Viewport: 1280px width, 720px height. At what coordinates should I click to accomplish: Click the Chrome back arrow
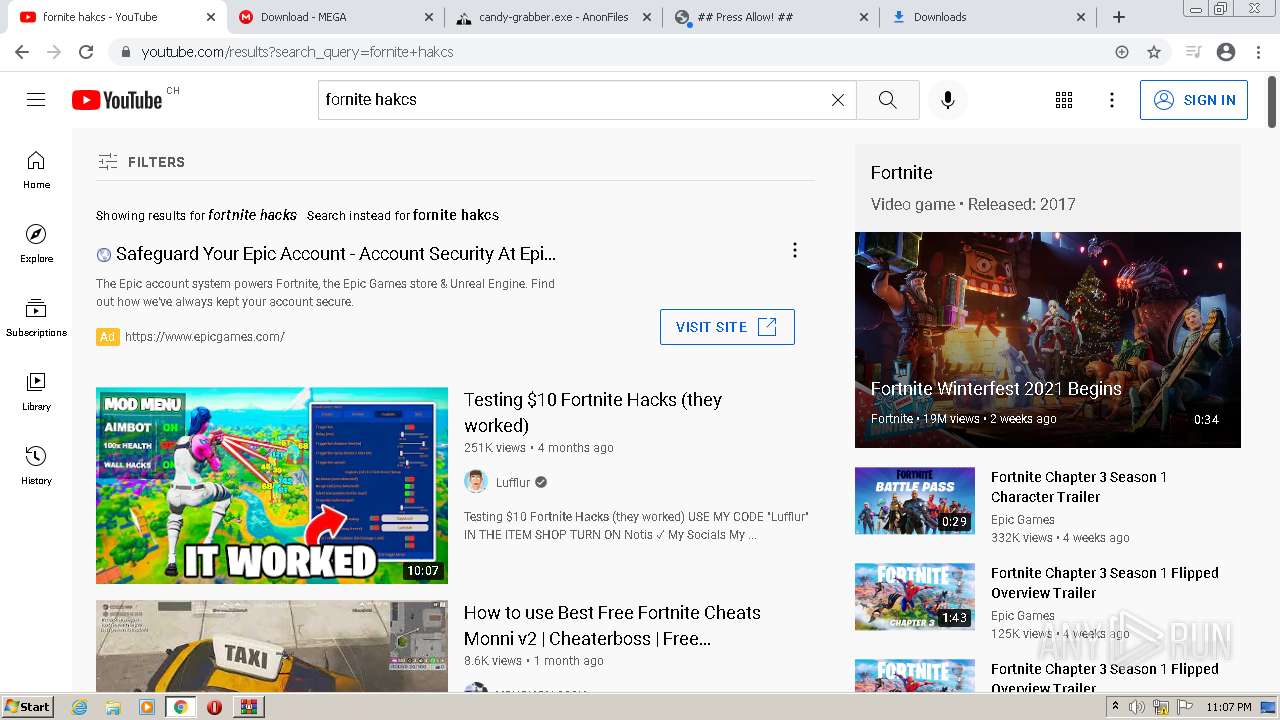(22, 52)
